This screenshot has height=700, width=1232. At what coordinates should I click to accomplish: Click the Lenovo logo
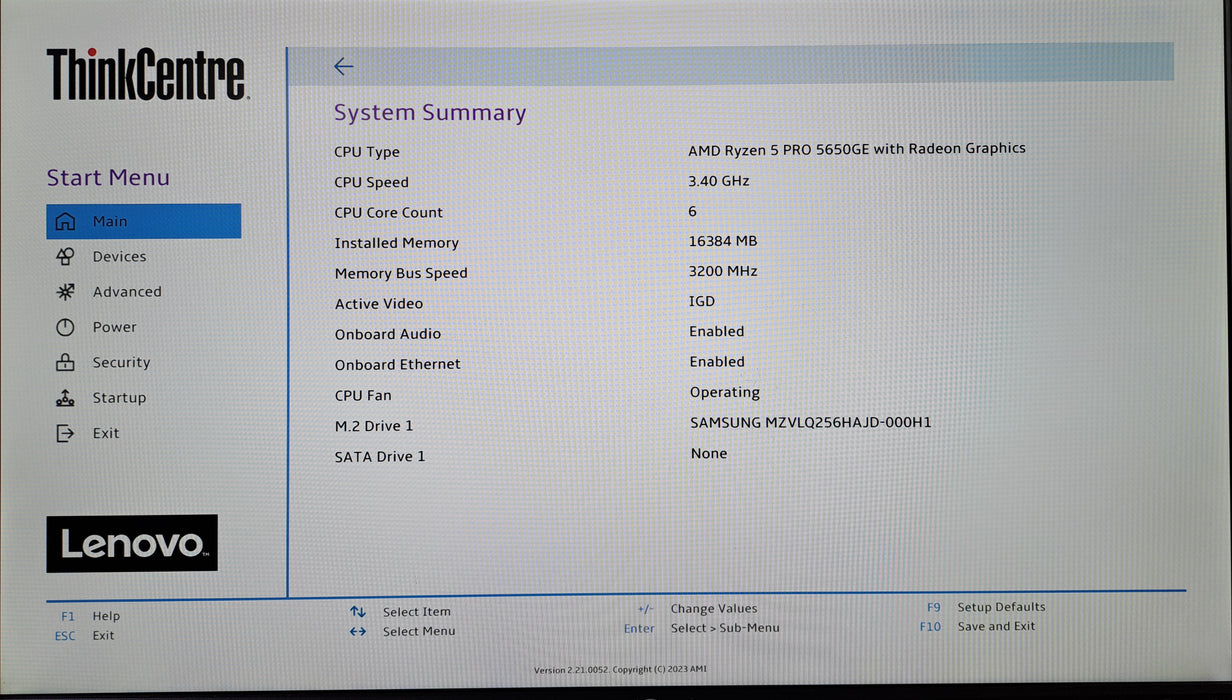[132, 544]
